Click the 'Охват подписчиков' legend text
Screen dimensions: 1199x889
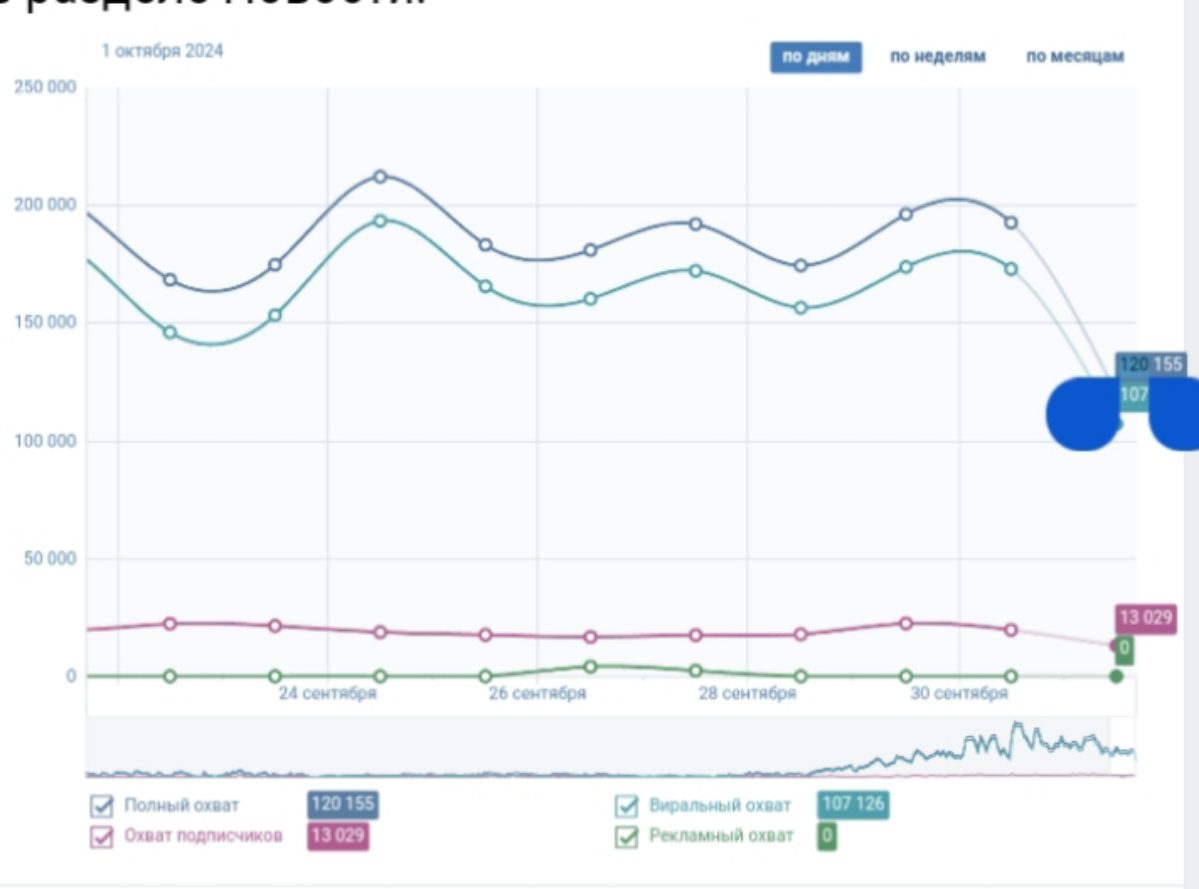coord(203,836)
